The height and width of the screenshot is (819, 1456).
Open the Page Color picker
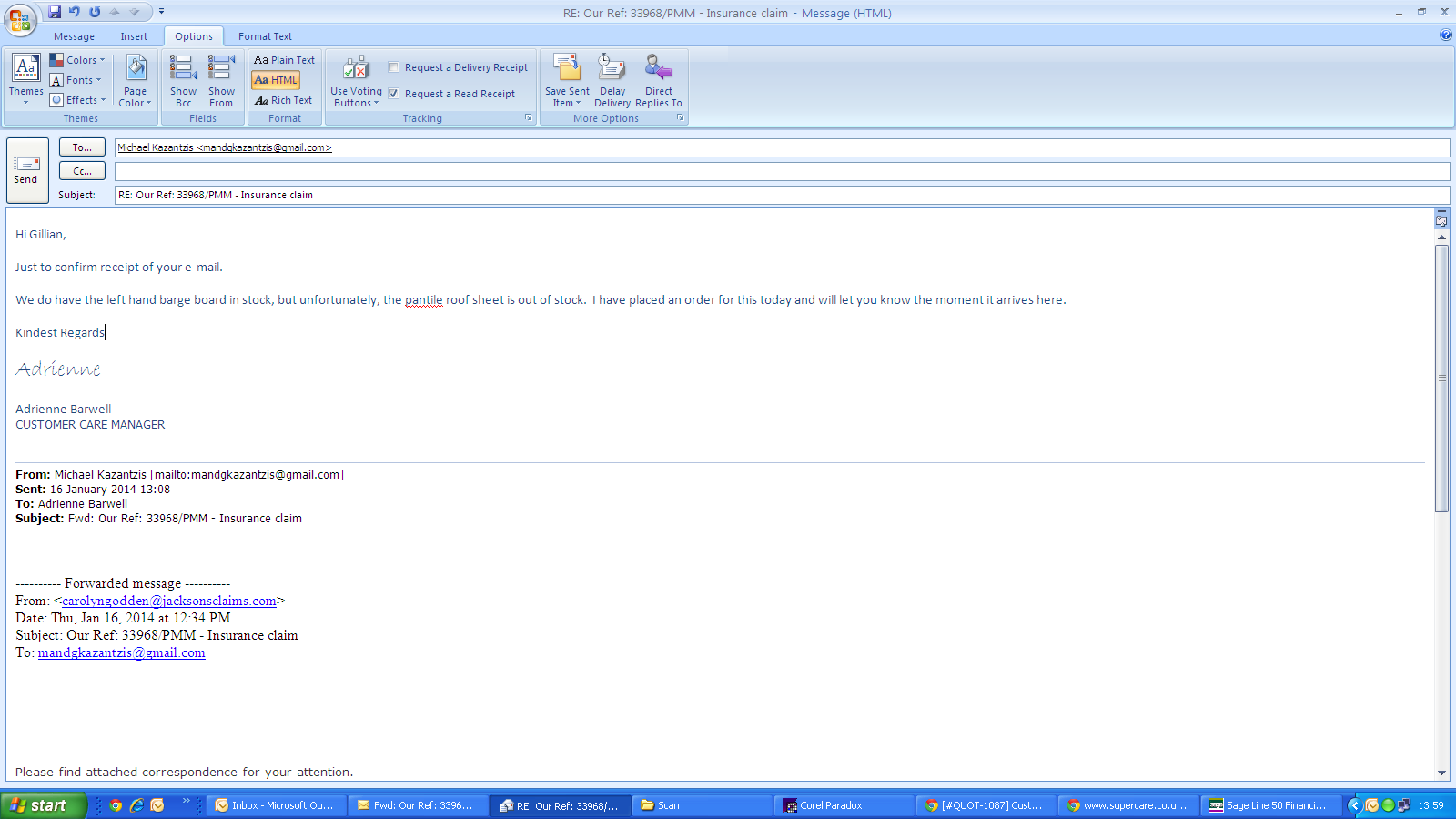click(x=135, y=80)
